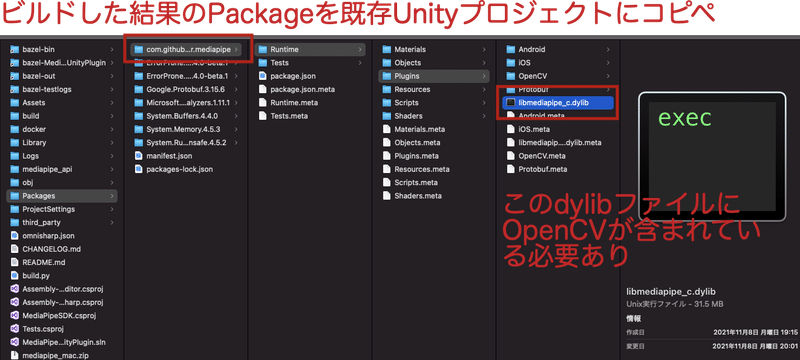The width and height of the screenshot is (800, 360).
Task: Select the mediapipe_api folder icon
Action: coord(15,169)
